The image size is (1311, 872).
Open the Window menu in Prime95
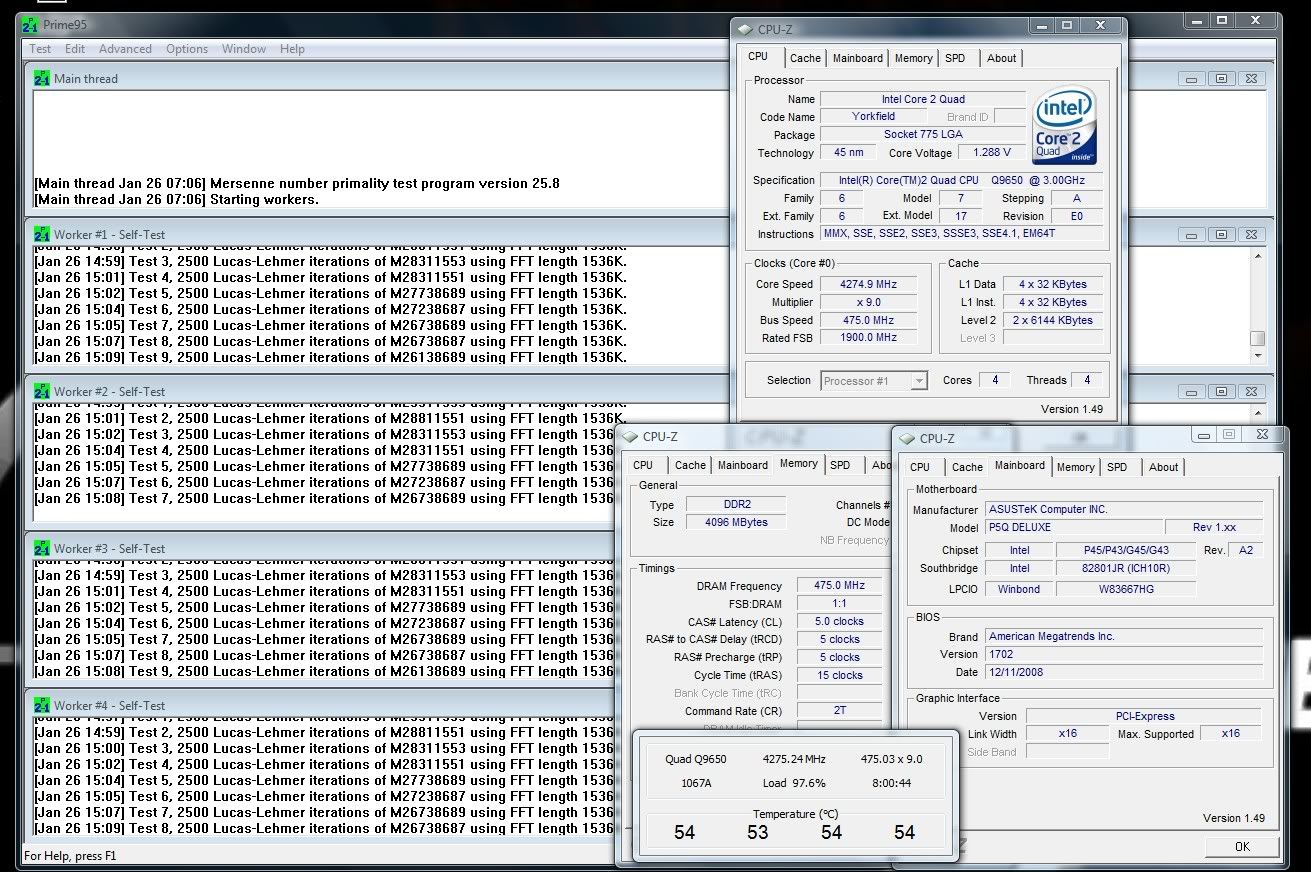pos(244,48)
